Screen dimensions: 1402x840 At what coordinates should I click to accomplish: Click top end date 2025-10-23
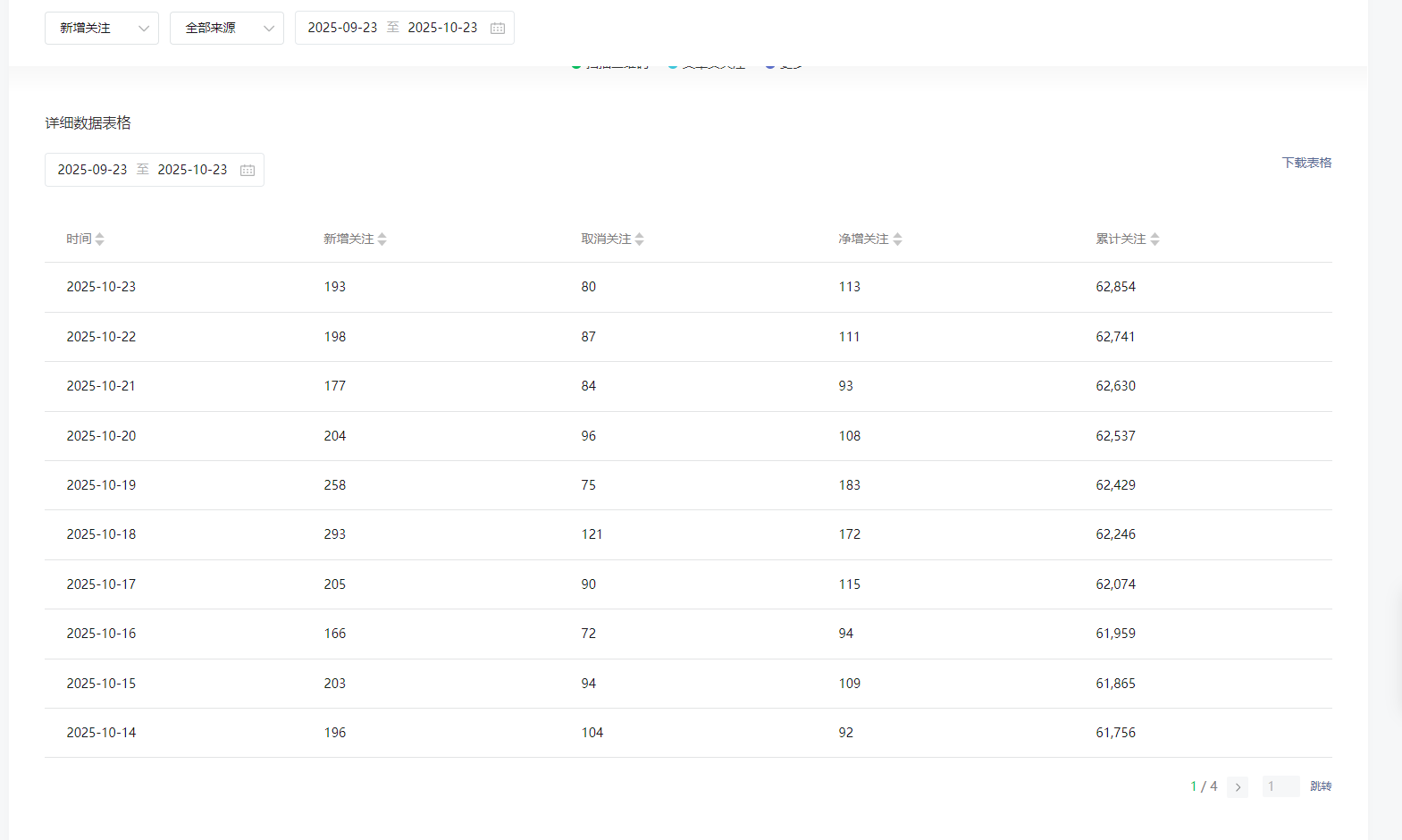442,28
